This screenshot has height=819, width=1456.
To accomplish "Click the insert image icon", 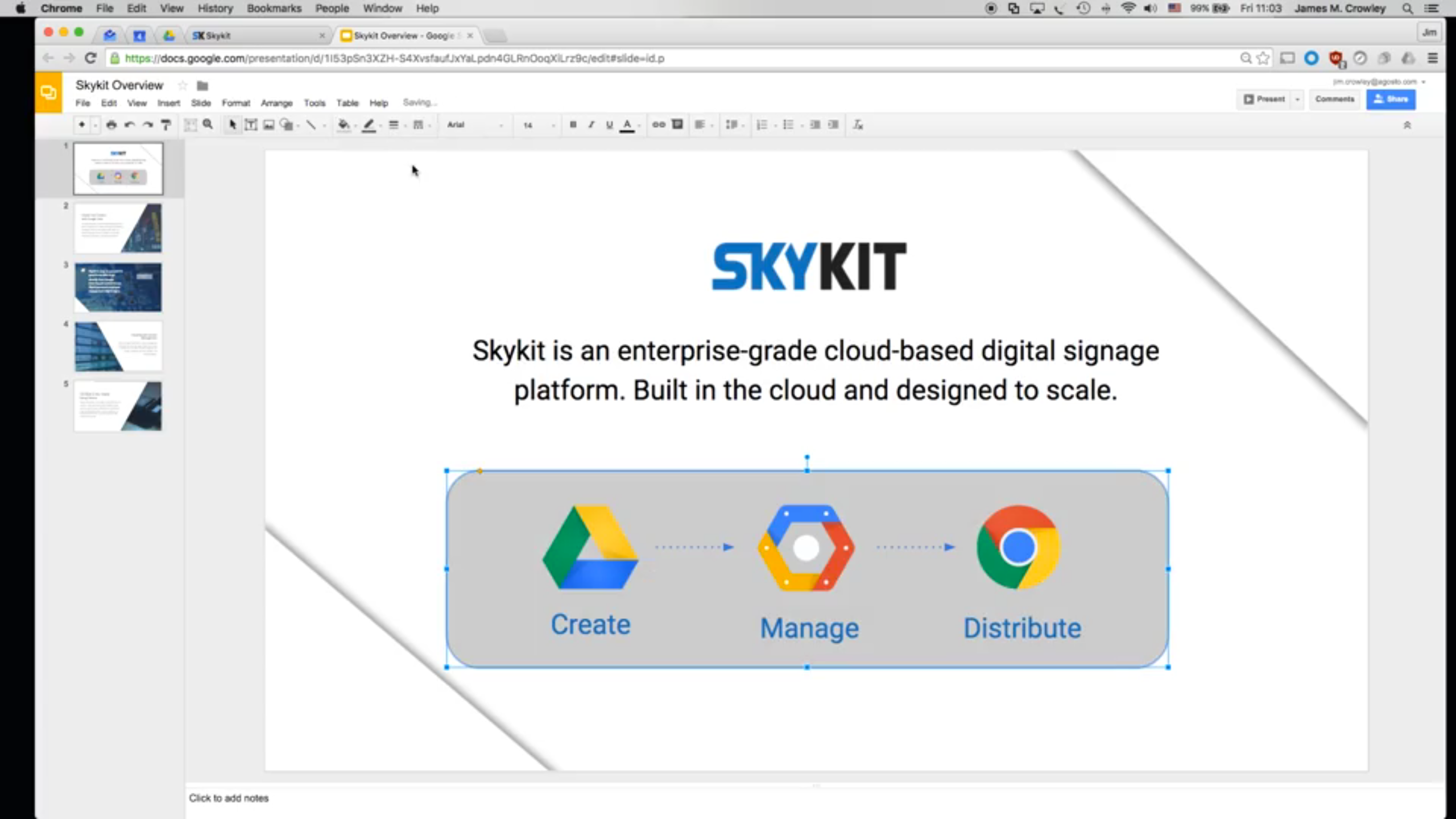I will tap(268, 125).
